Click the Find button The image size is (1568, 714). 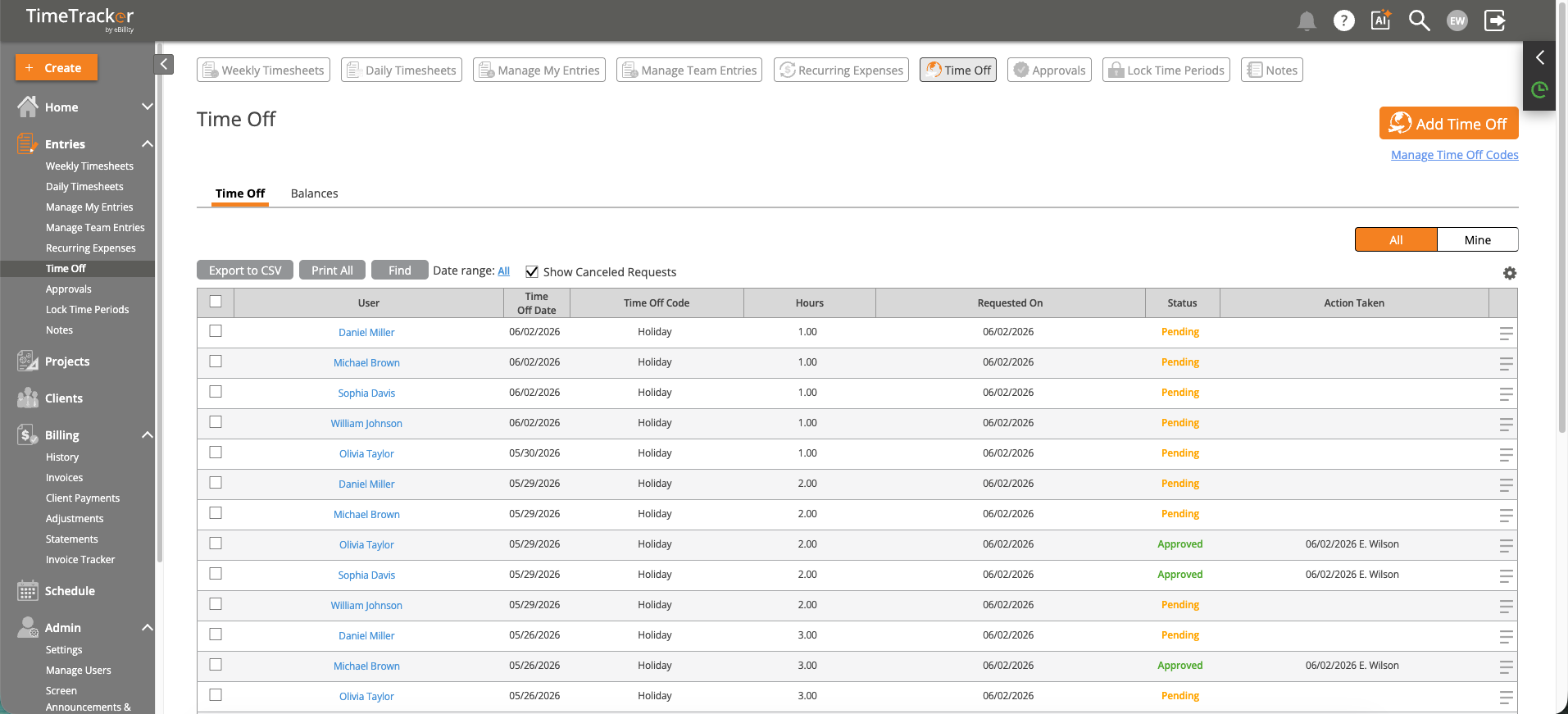coord(400,271)
